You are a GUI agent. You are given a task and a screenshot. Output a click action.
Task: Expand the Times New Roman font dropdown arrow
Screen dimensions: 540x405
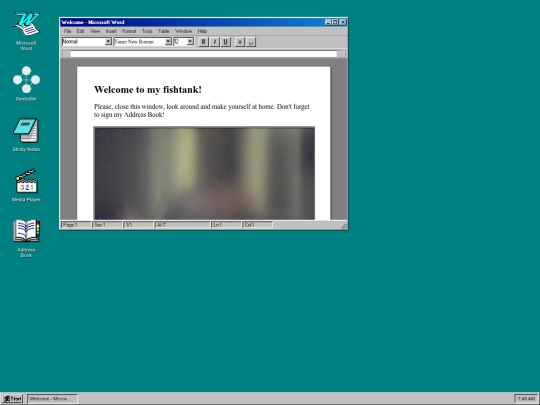[x=168, y=42]
